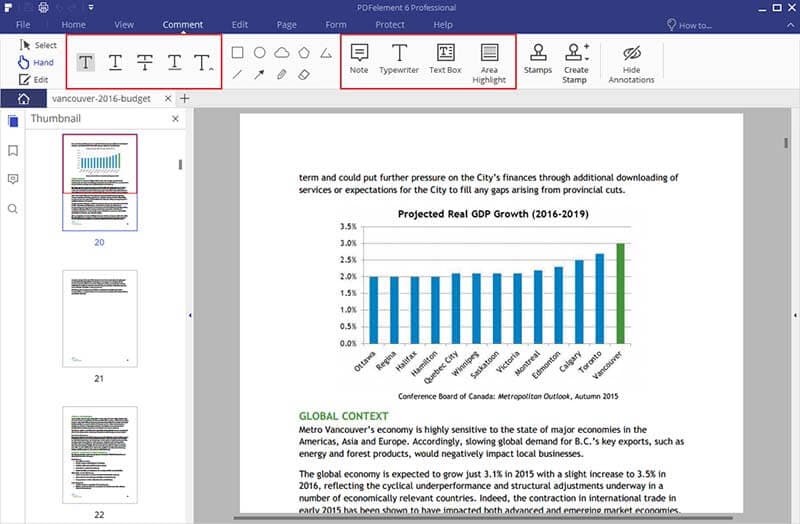Choose the Area Highlight tool

(x=489, y=64)
